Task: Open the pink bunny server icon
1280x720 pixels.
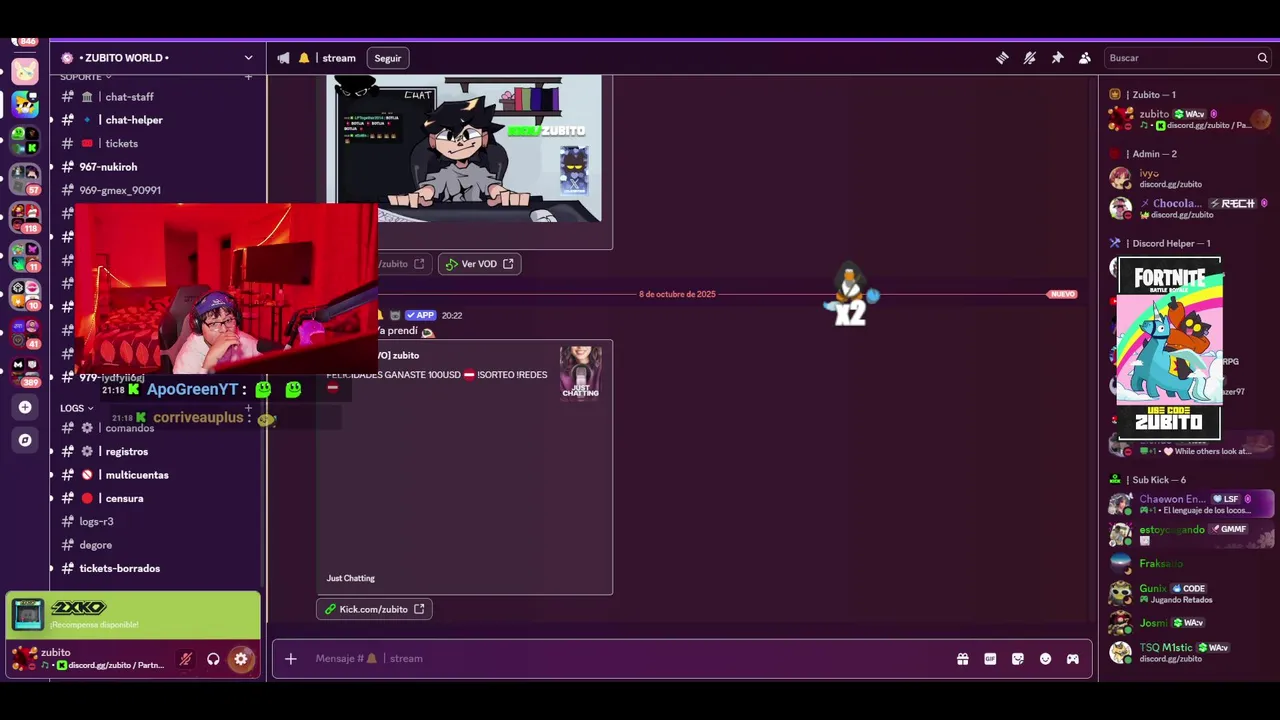Action: click(x=25, y=71)
